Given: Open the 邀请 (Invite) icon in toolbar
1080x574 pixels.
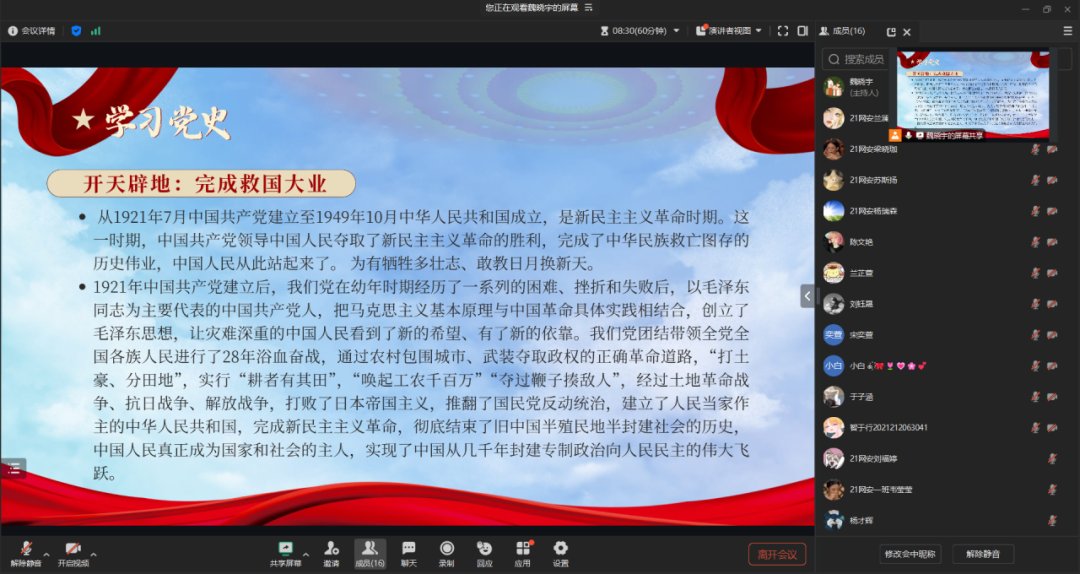Looking at the screenshot, I should pyautogui.click(x=330, y=552).
